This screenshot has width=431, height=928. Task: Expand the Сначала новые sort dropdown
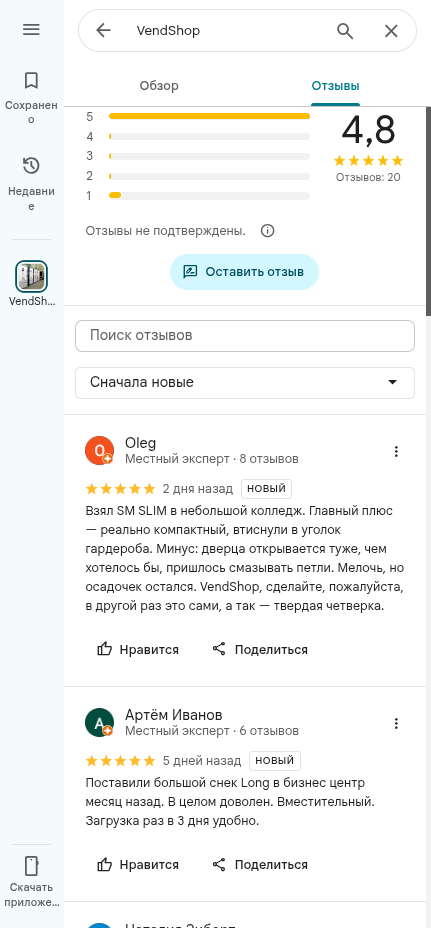[245, 382]
